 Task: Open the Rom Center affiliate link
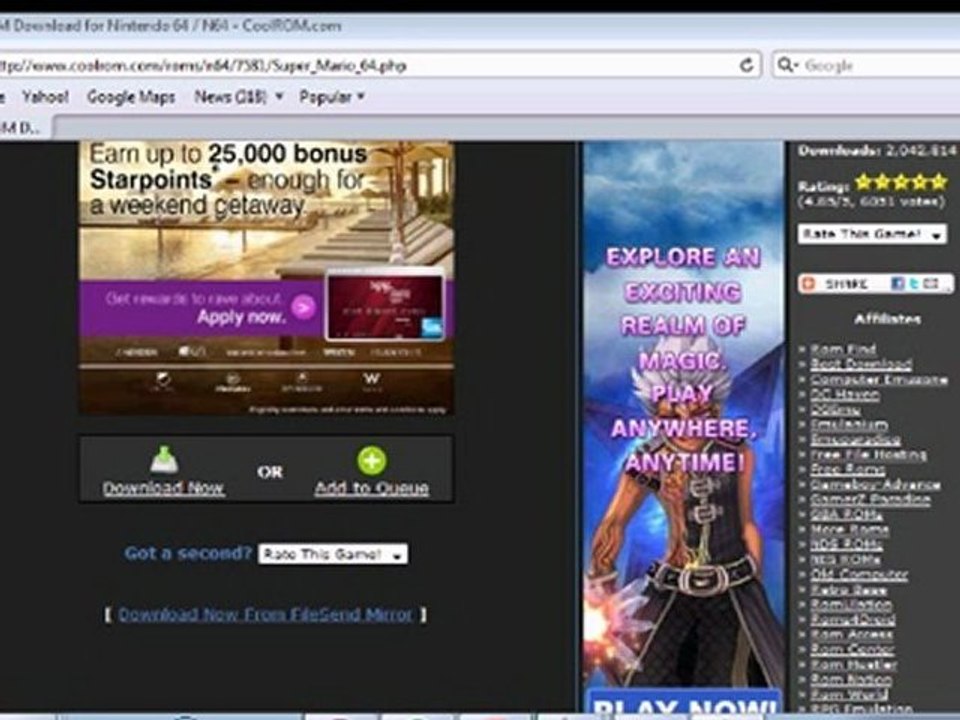[852, 649]
